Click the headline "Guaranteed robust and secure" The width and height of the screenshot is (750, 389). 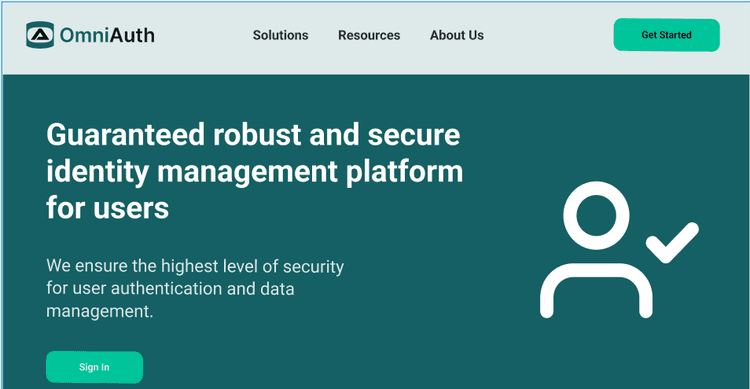pyautogui.click(x=254, y=134)
